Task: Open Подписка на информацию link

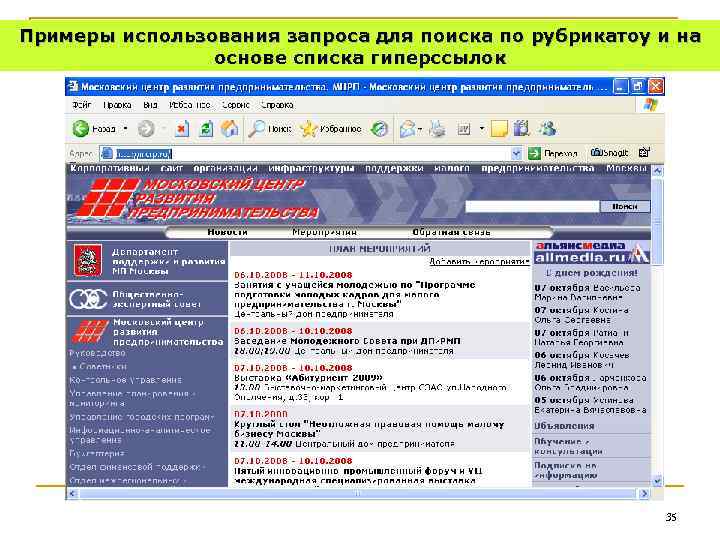Action: pyautogui.click(x=566, y=470)
